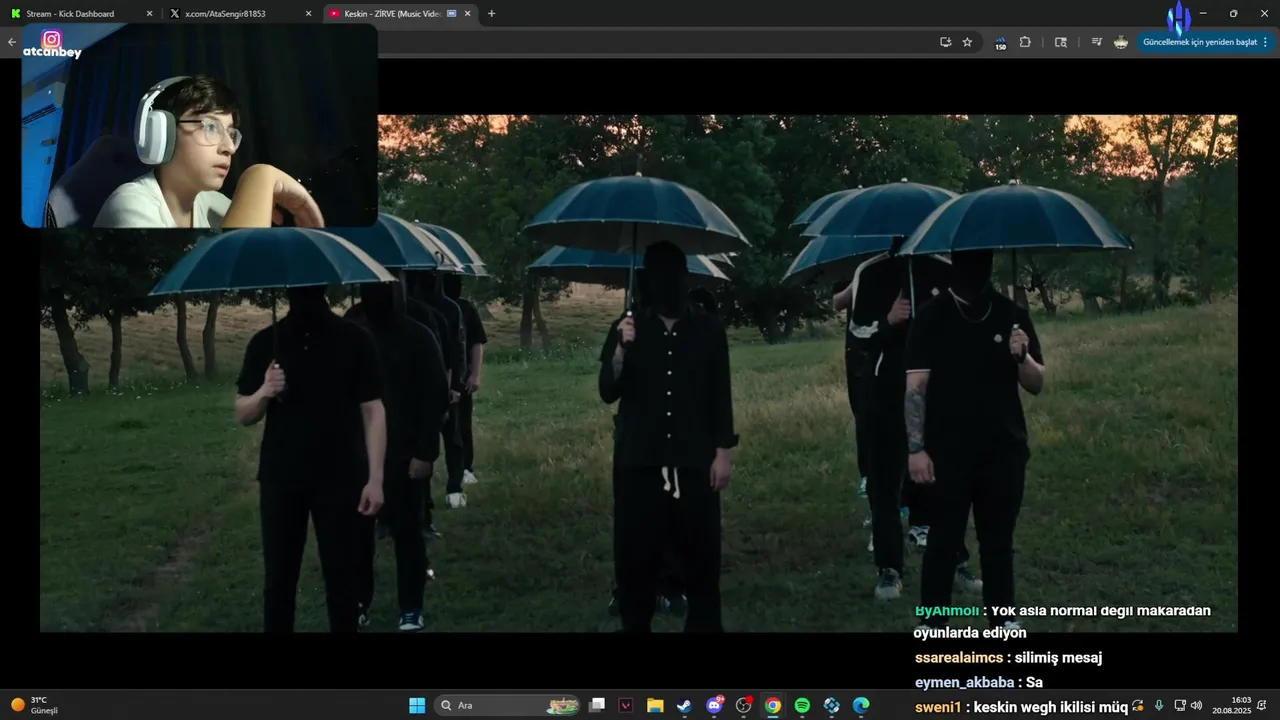The height and width of the screenshot is (720, 1280).
Task: Open Spotify from the taskbar
Action: pos(802,705)
